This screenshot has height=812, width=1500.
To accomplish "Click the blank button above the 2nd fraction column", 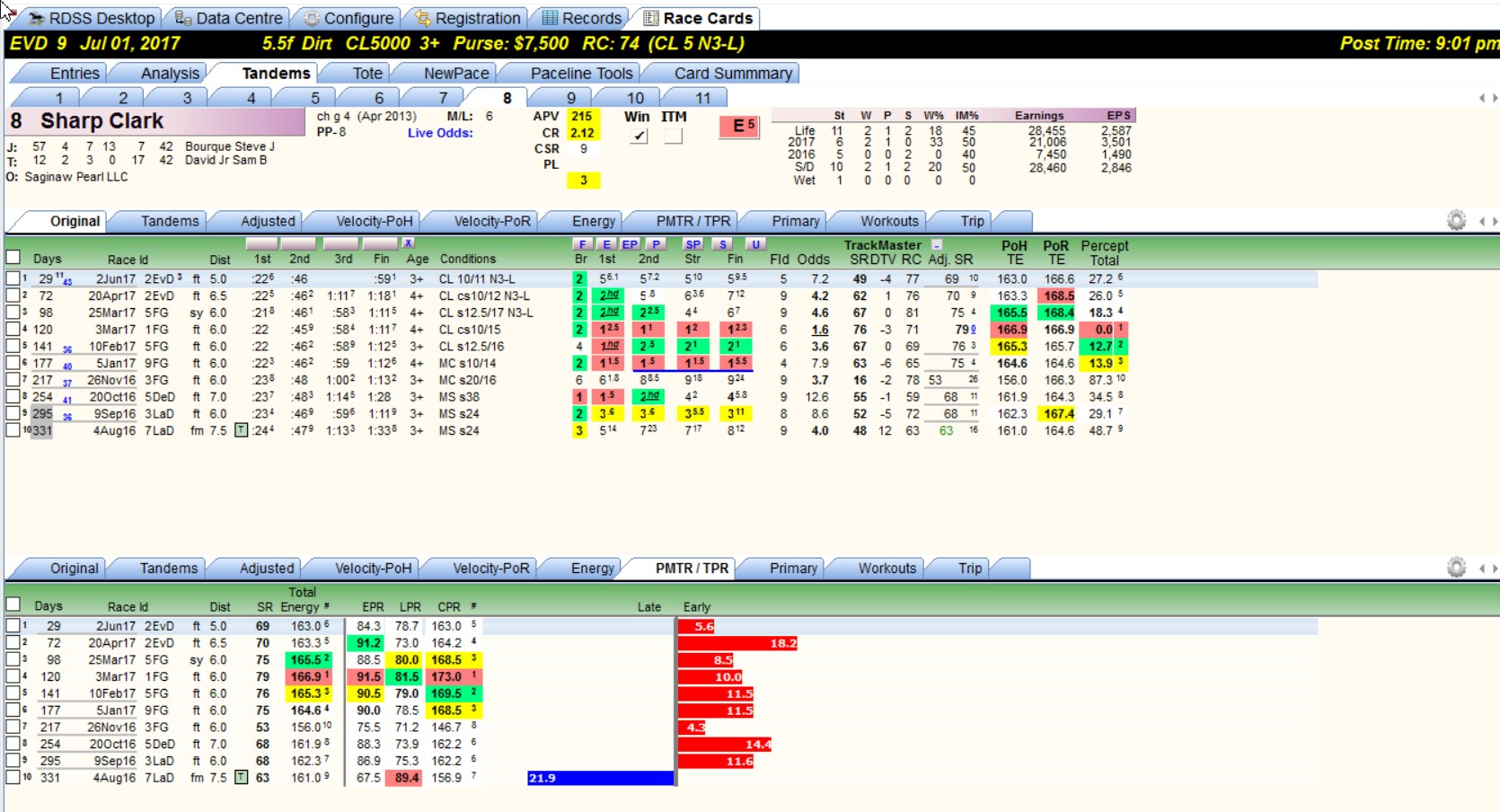I will [x=298, y=243].
